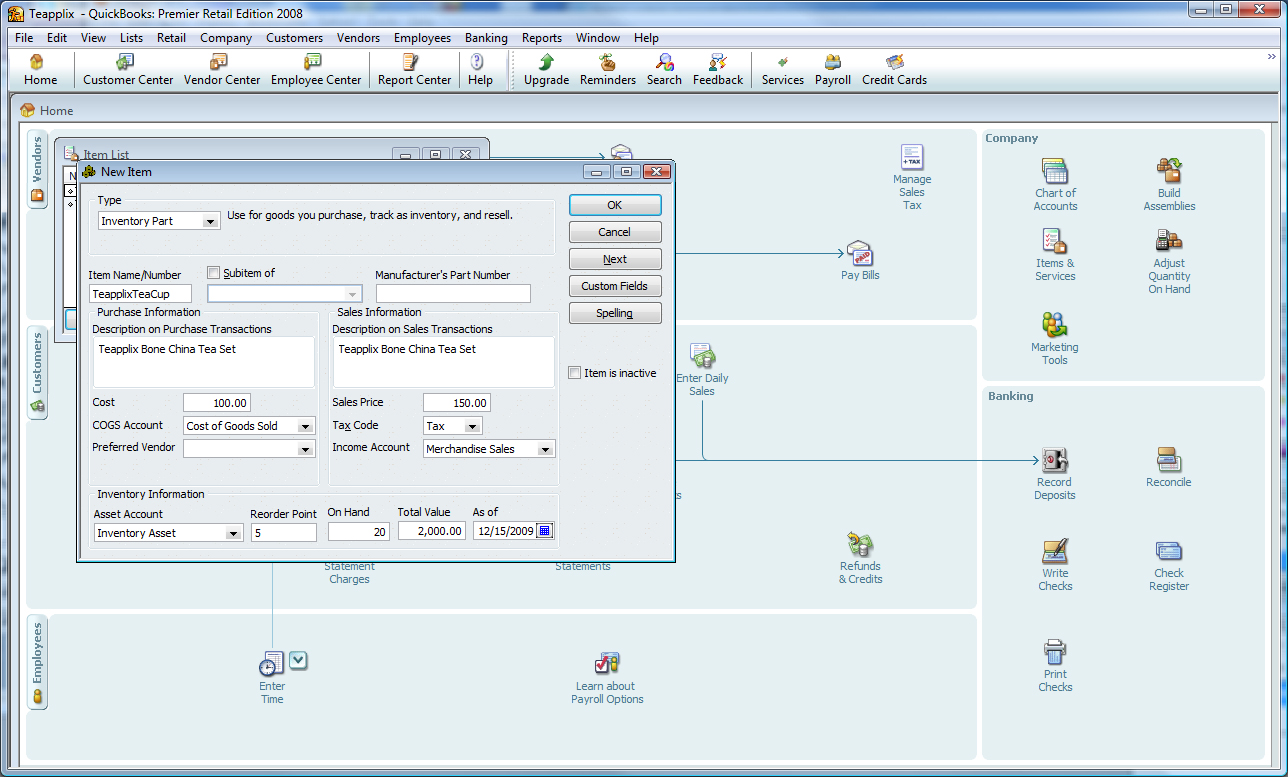1288x777 pixels.
Task: Open the As of date calendar picker
Action: click(x=544, y=531)
